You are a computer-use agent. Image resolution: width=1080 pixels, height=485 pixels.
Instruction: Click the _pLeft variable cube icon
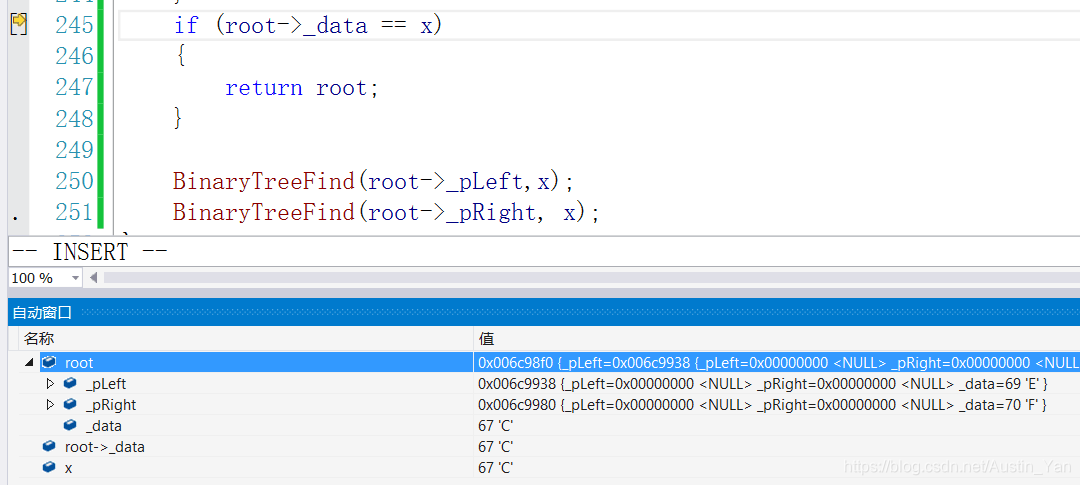tap(70, 384)
